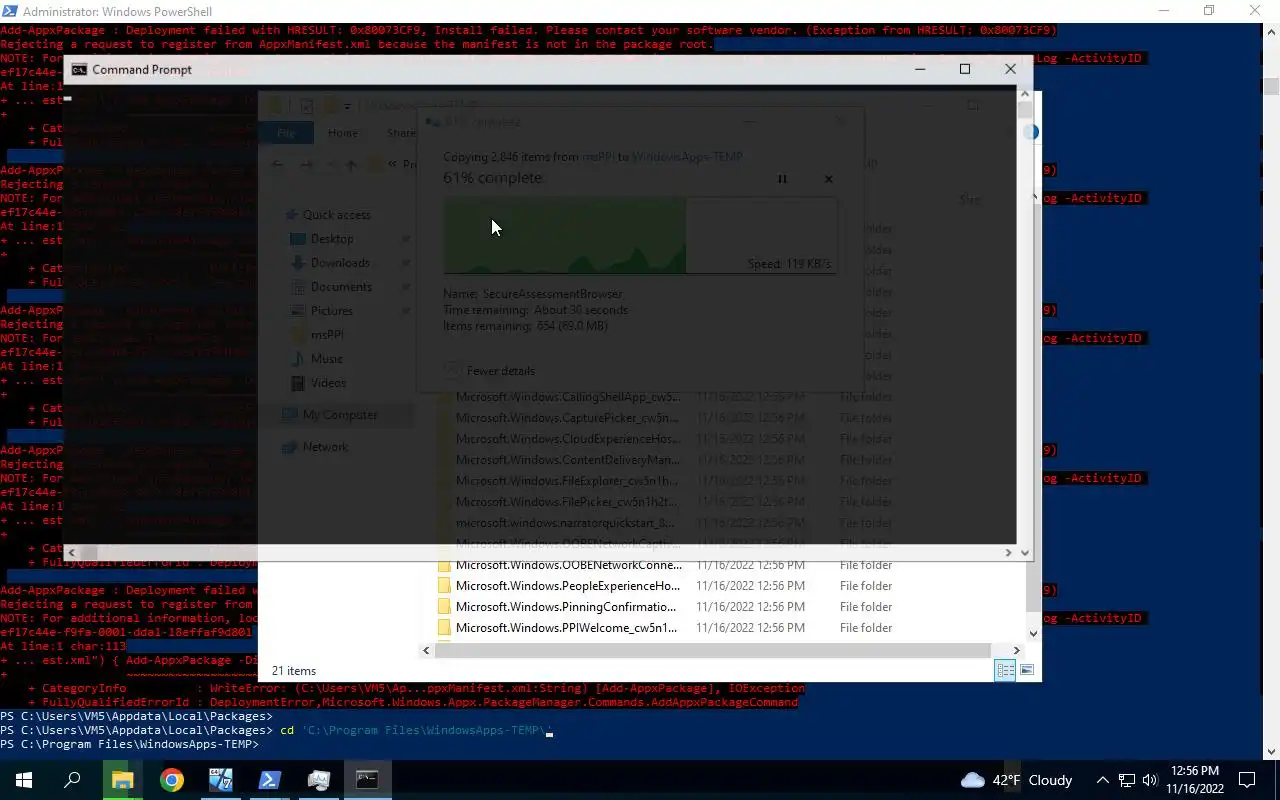Close the Command Prompt window

(x=1010, y=69)
